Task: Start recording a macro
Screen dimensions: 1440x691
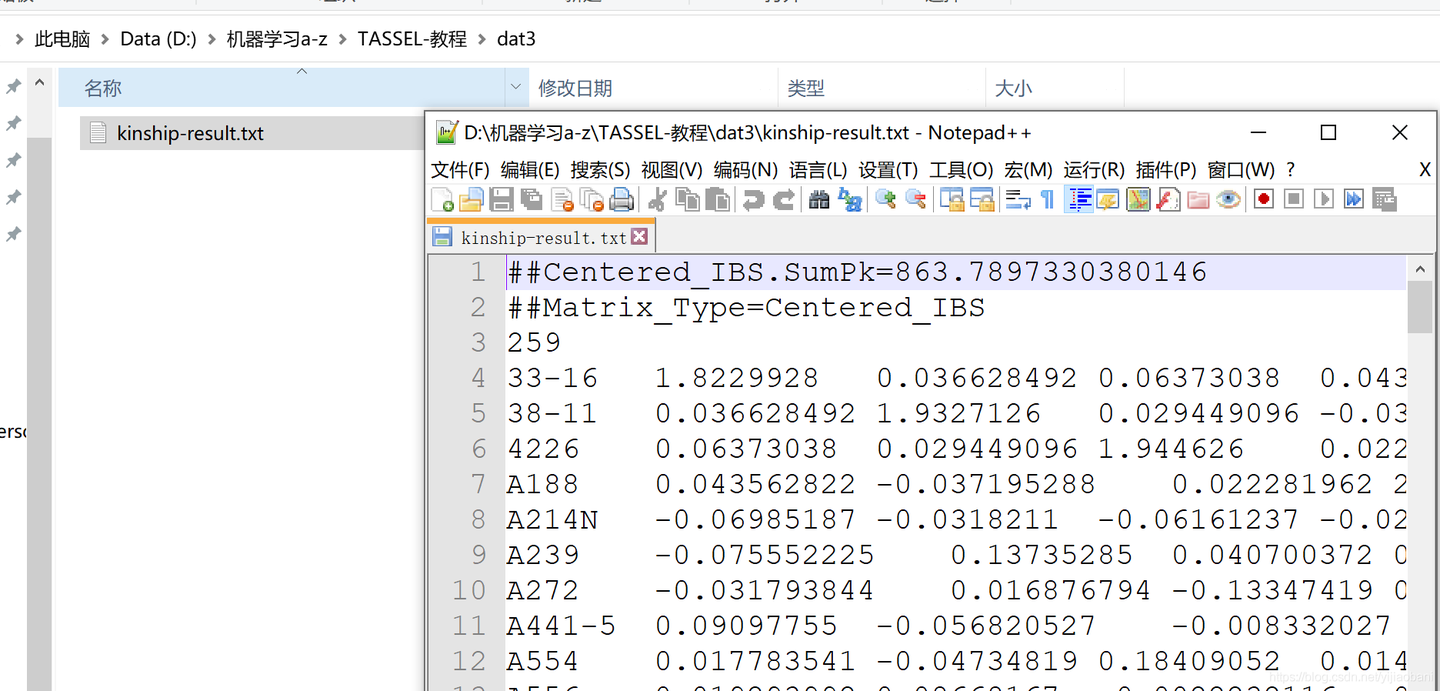Action: (1262, 199)
